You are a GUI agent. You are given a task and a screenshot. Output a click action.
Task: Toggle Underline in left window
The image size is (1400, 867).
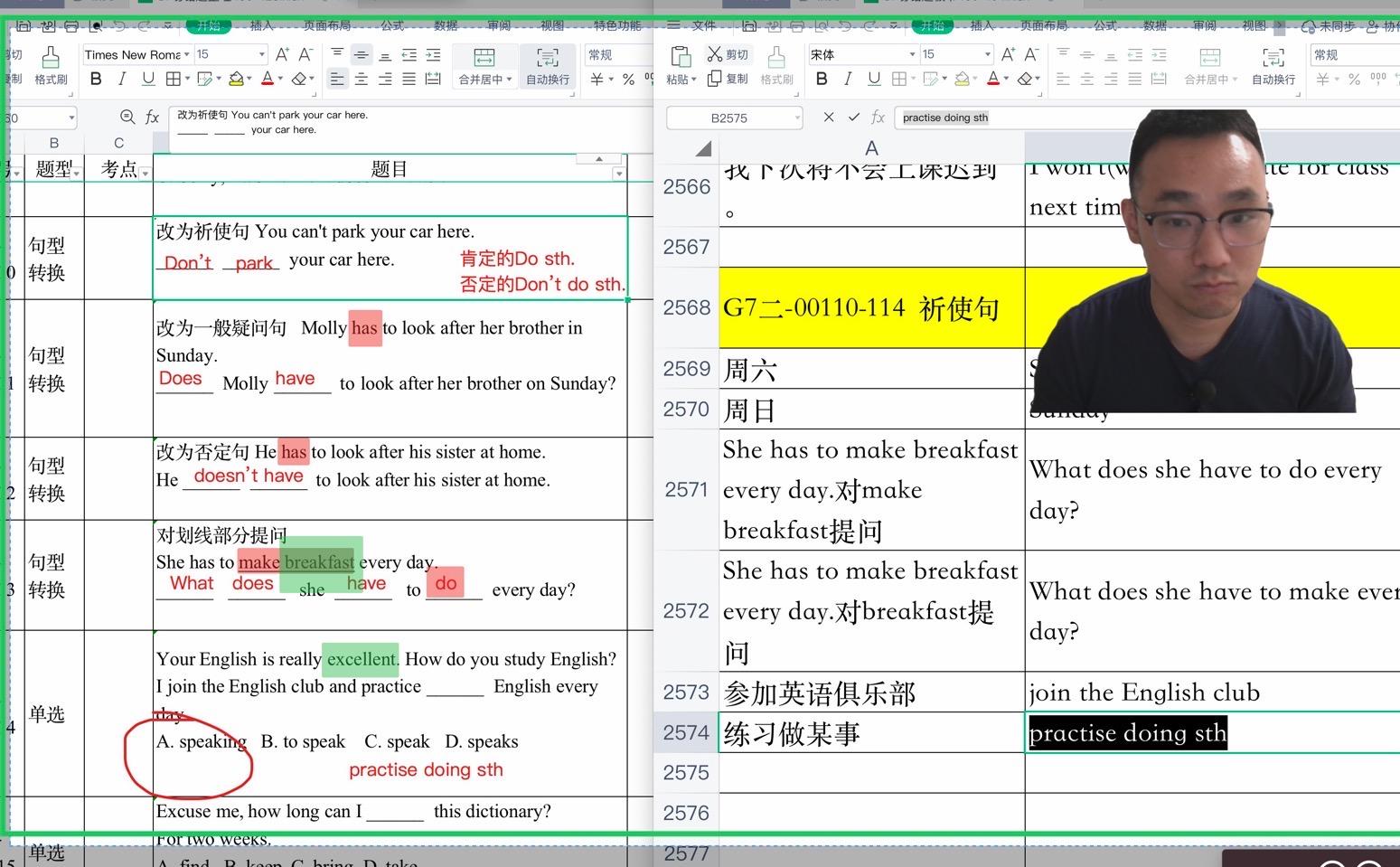pyautogui.click(x=148, y=80)
